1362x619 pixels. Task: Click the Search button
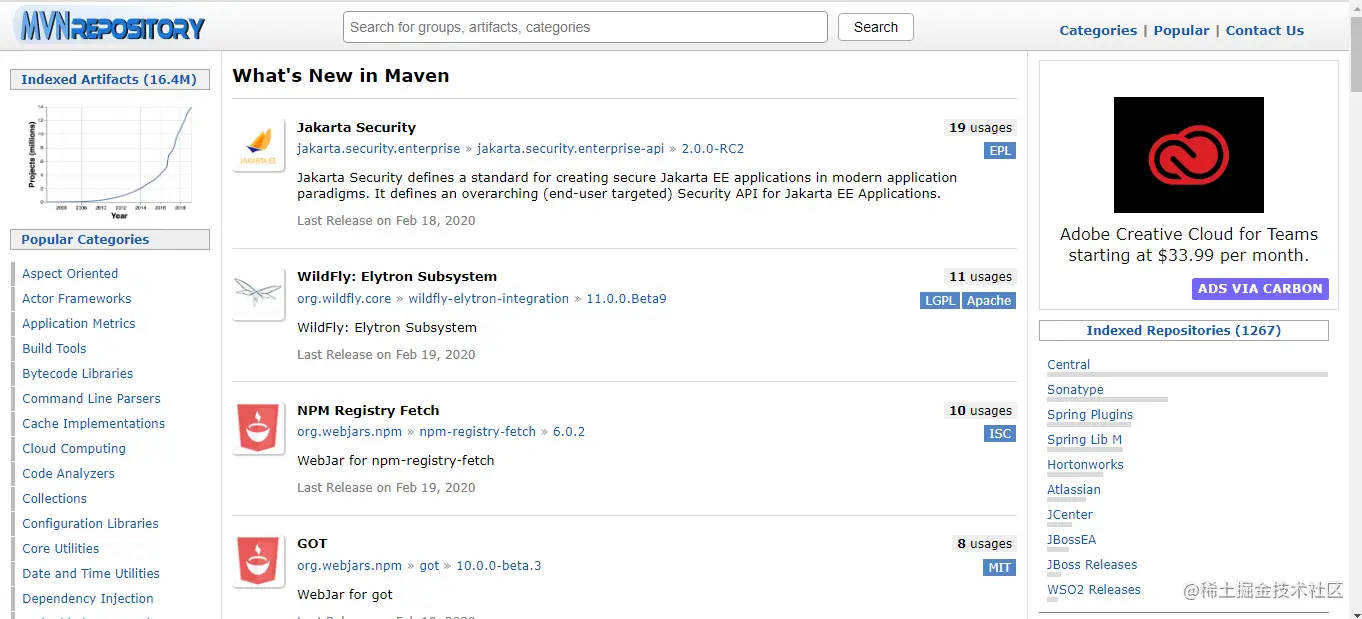pyautogui.click(x=876, y=27)
